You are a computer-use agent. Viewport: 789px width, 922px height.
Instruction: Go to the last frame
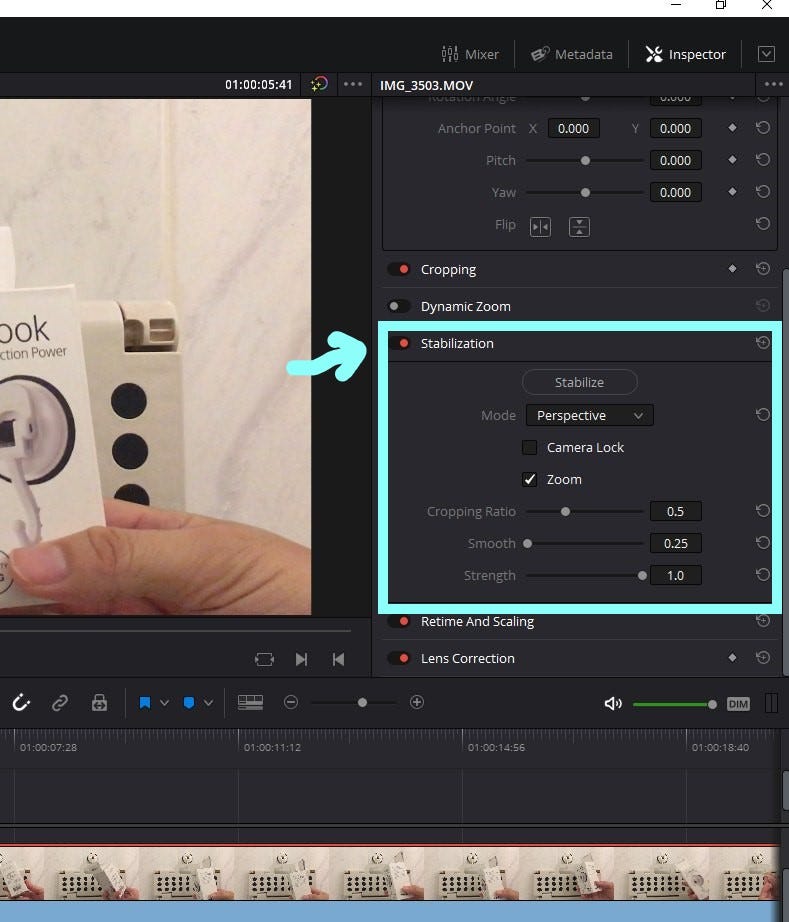click(301, 659)
